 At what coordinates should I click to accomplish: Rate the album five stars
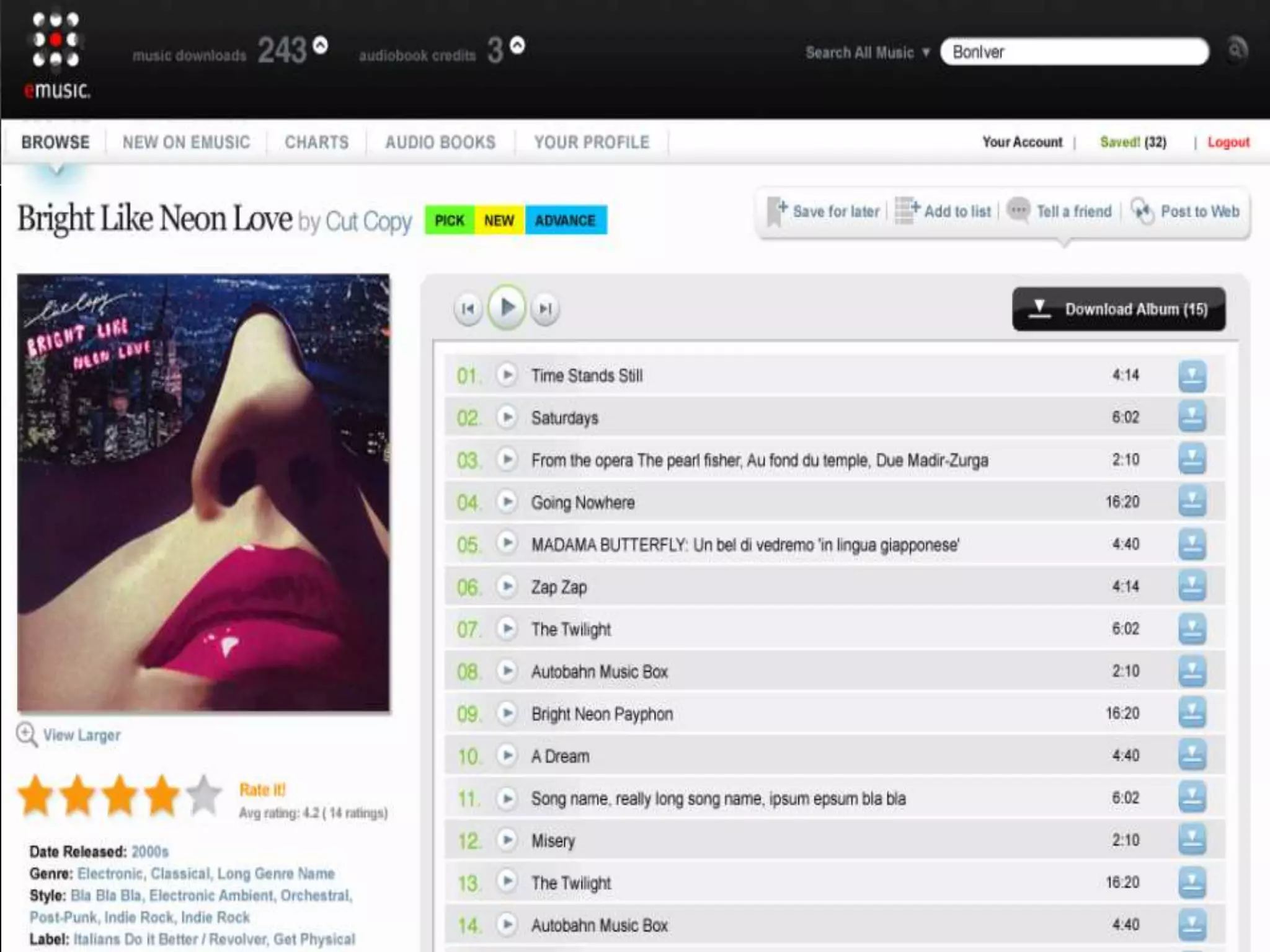coord(204,796)
